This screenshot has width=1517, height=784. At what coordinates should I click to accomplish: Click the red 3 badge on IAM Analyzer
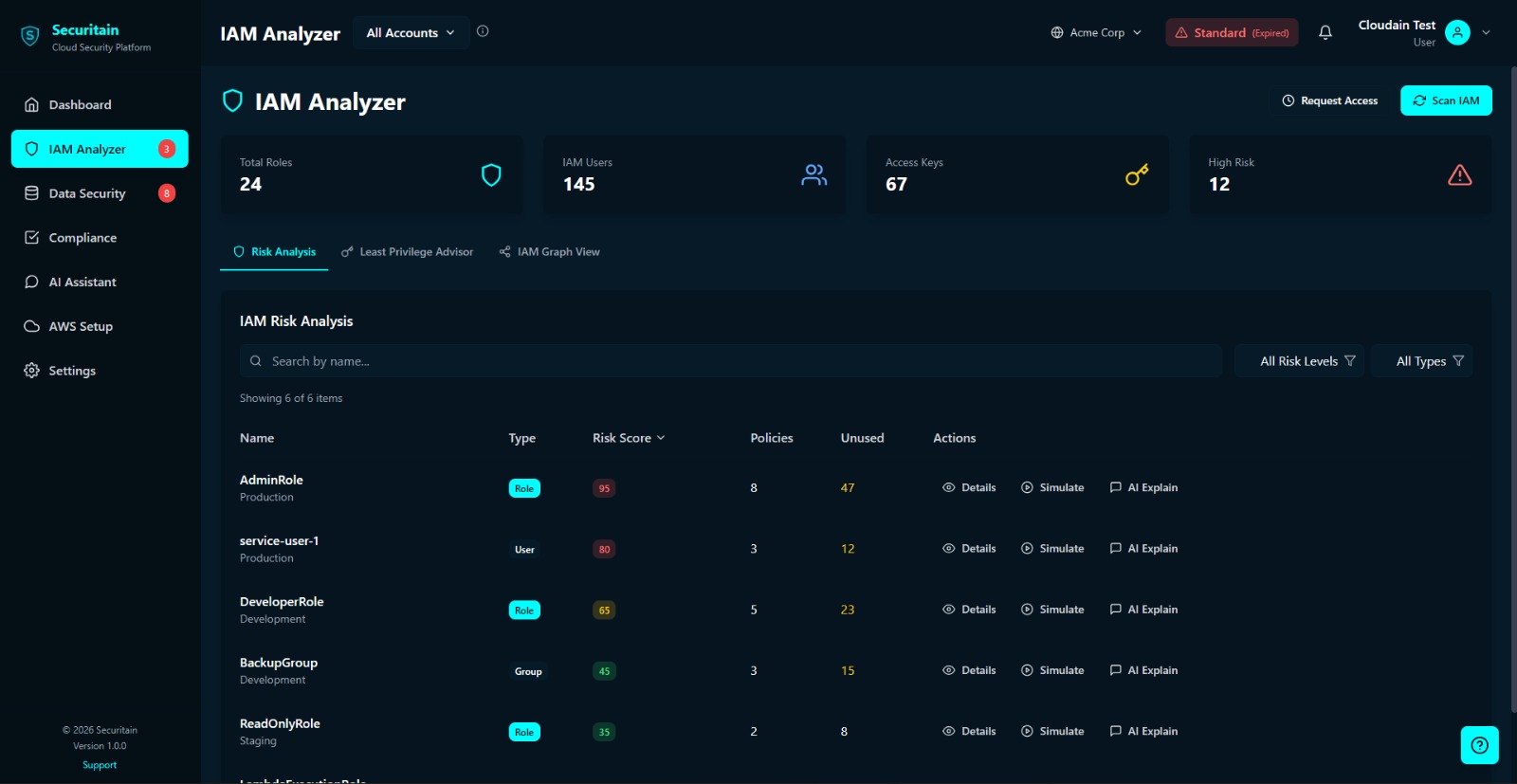167,149
